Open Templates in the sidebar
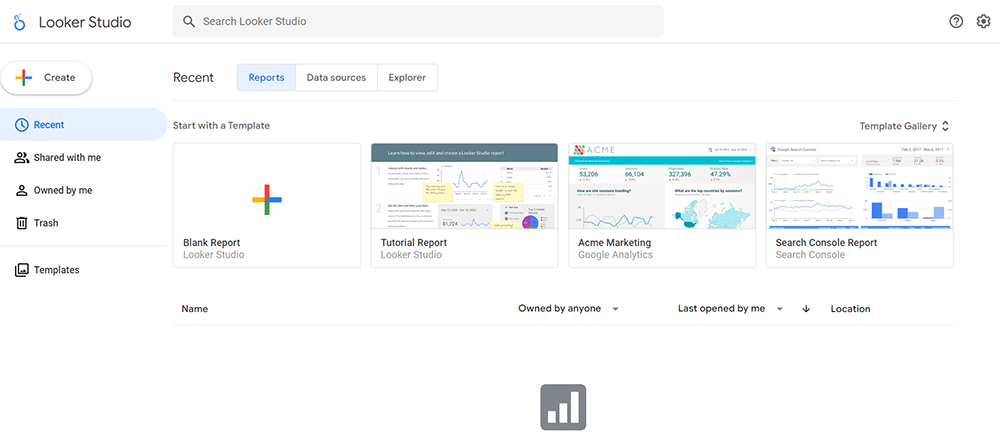 click(x=84, y=270)
